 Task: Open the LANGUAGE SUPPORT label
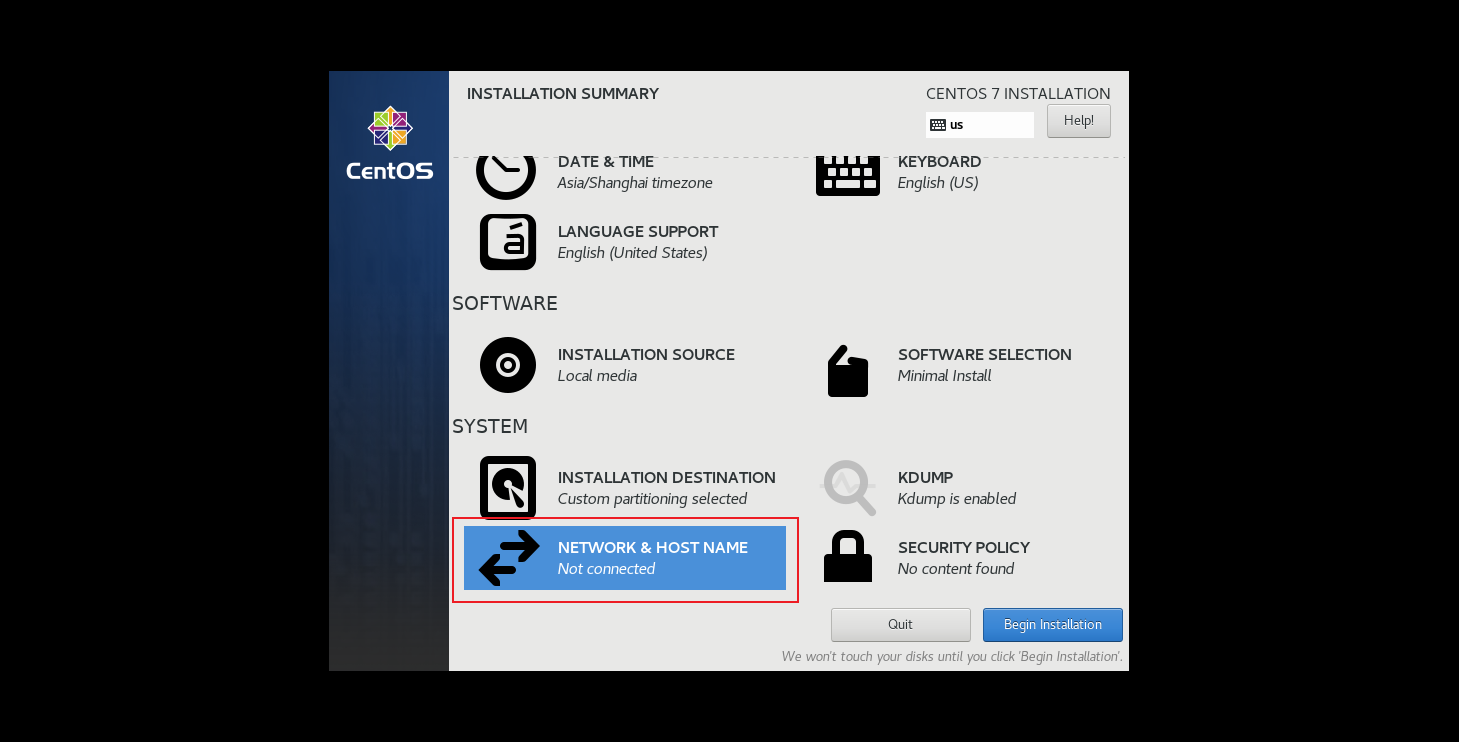click(x=638, y=231)
